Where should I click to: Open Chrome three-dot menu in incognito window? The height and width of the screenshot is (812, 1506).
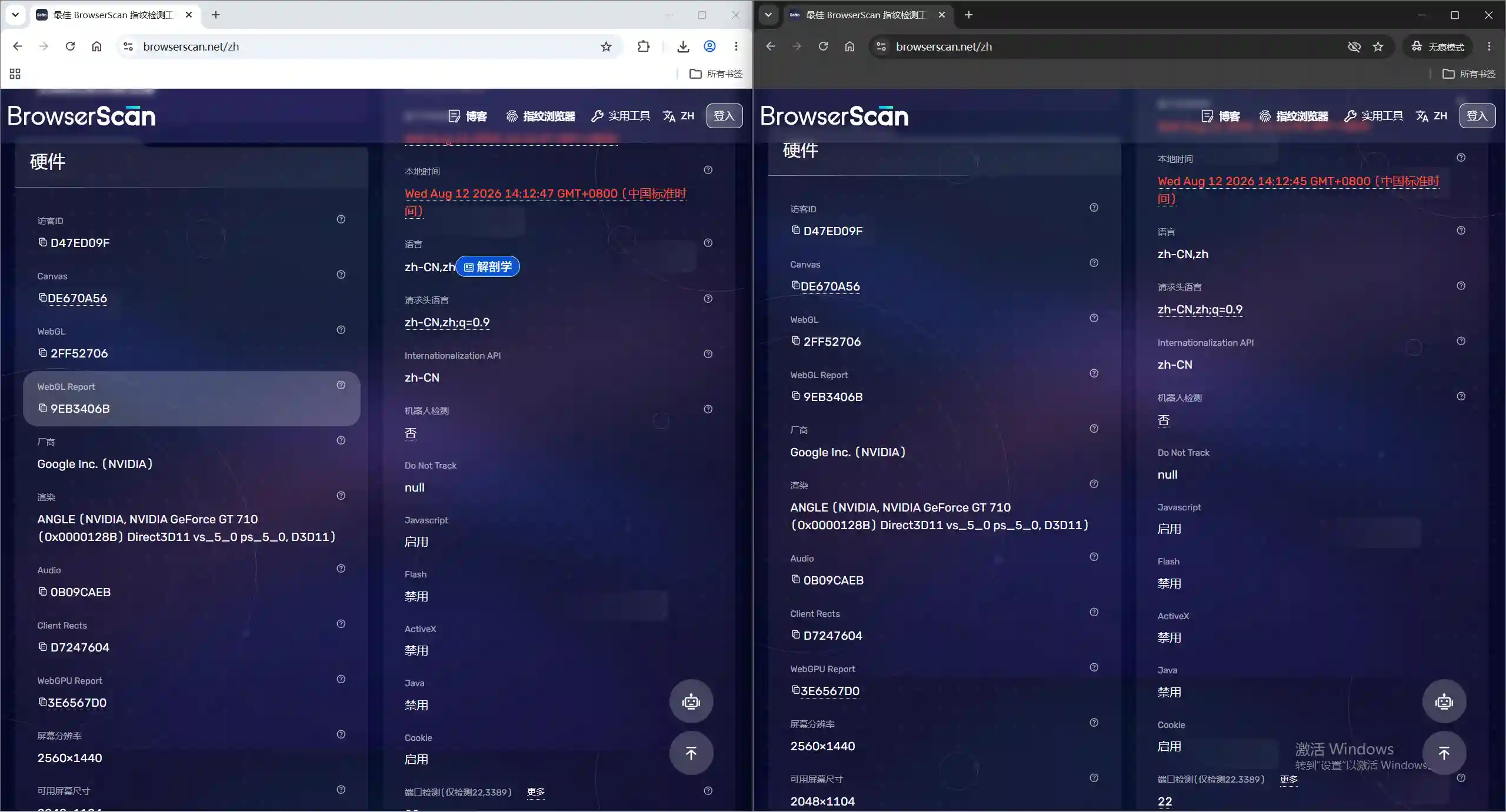pos(1489,46)
